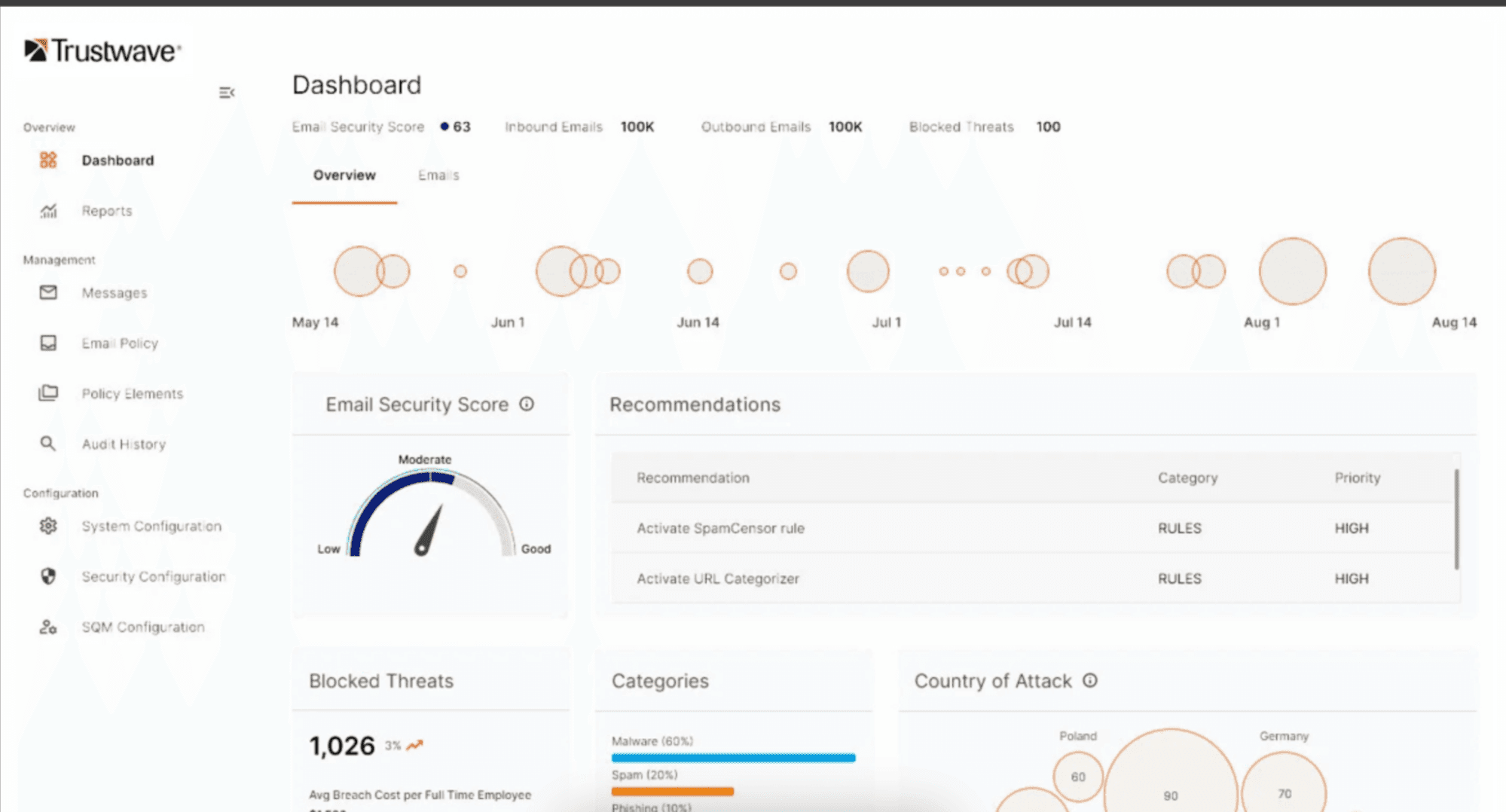Click the Policy Elements folder icon

coord(48,393)
